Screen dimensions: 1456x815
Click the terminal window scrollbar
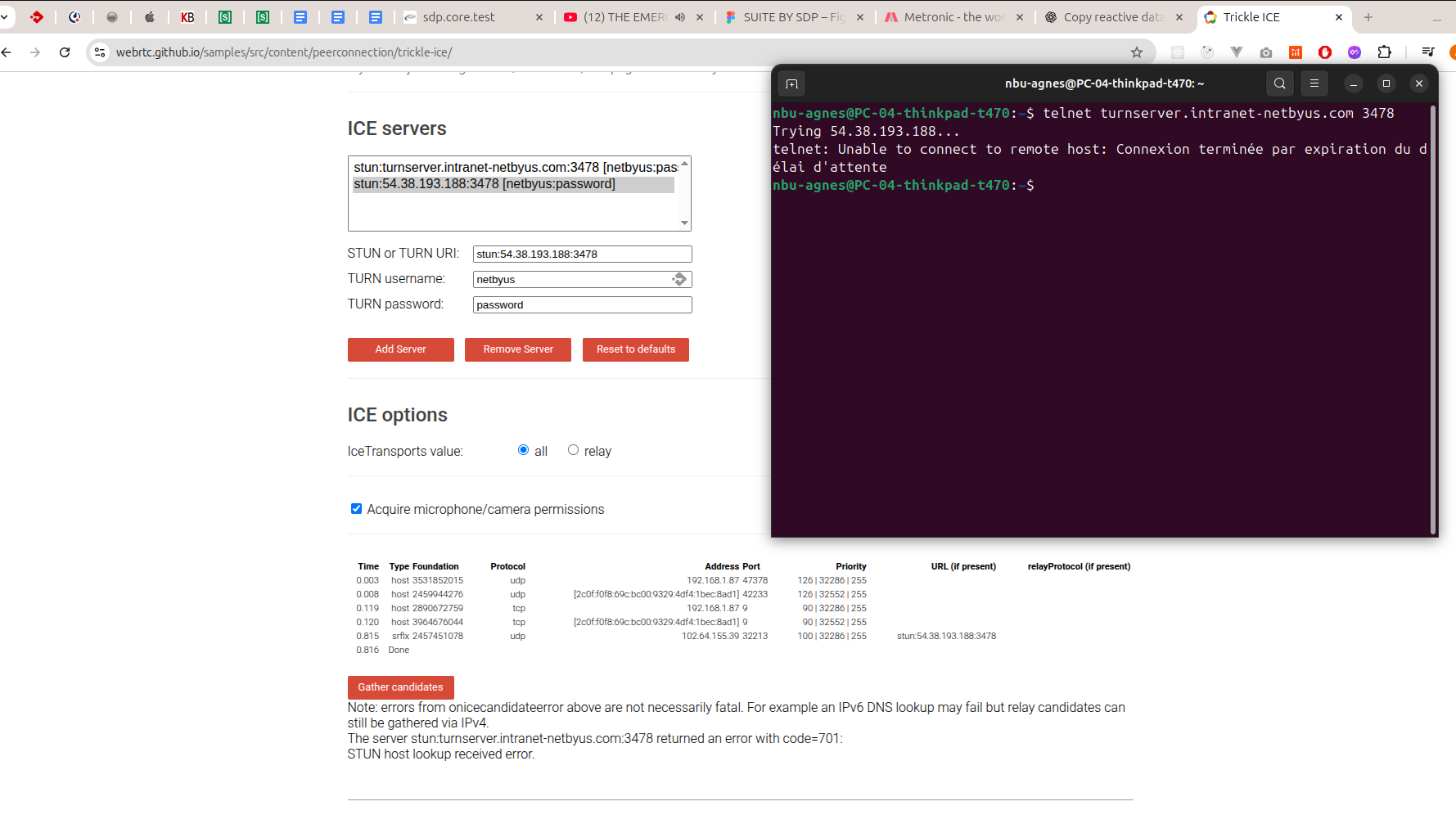1432,319
